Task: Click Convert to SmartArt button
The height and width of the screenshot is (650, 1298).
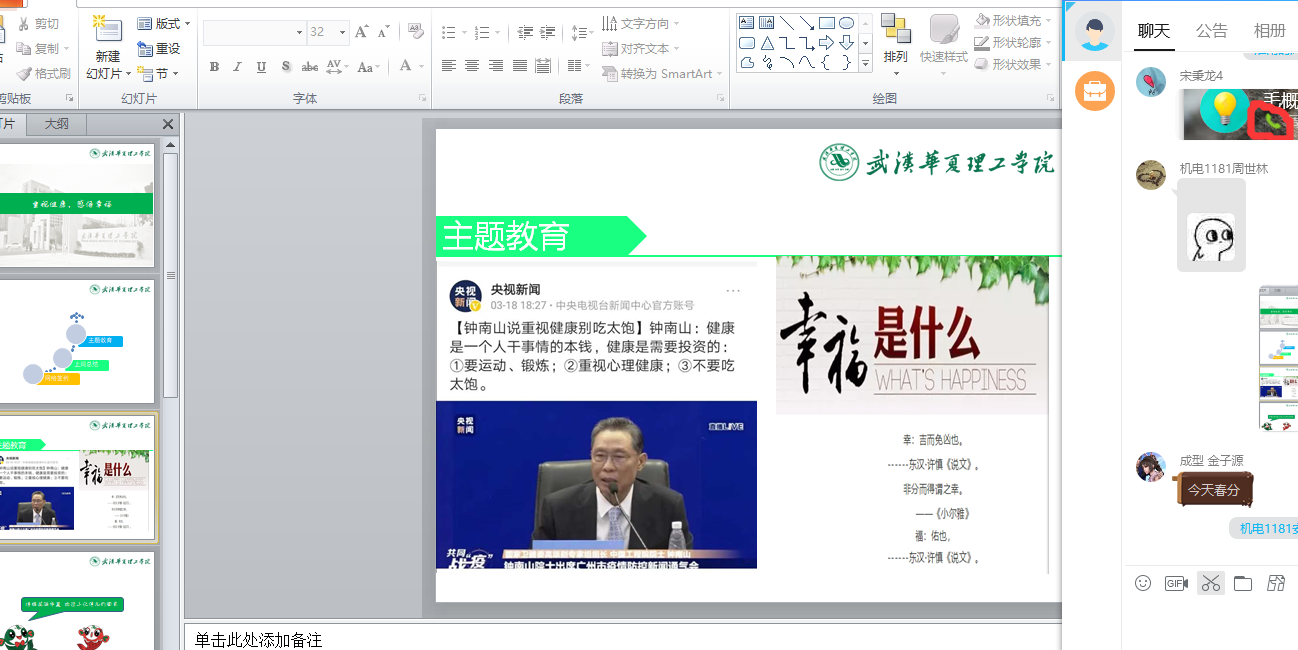Action: [x=658, y=73]
